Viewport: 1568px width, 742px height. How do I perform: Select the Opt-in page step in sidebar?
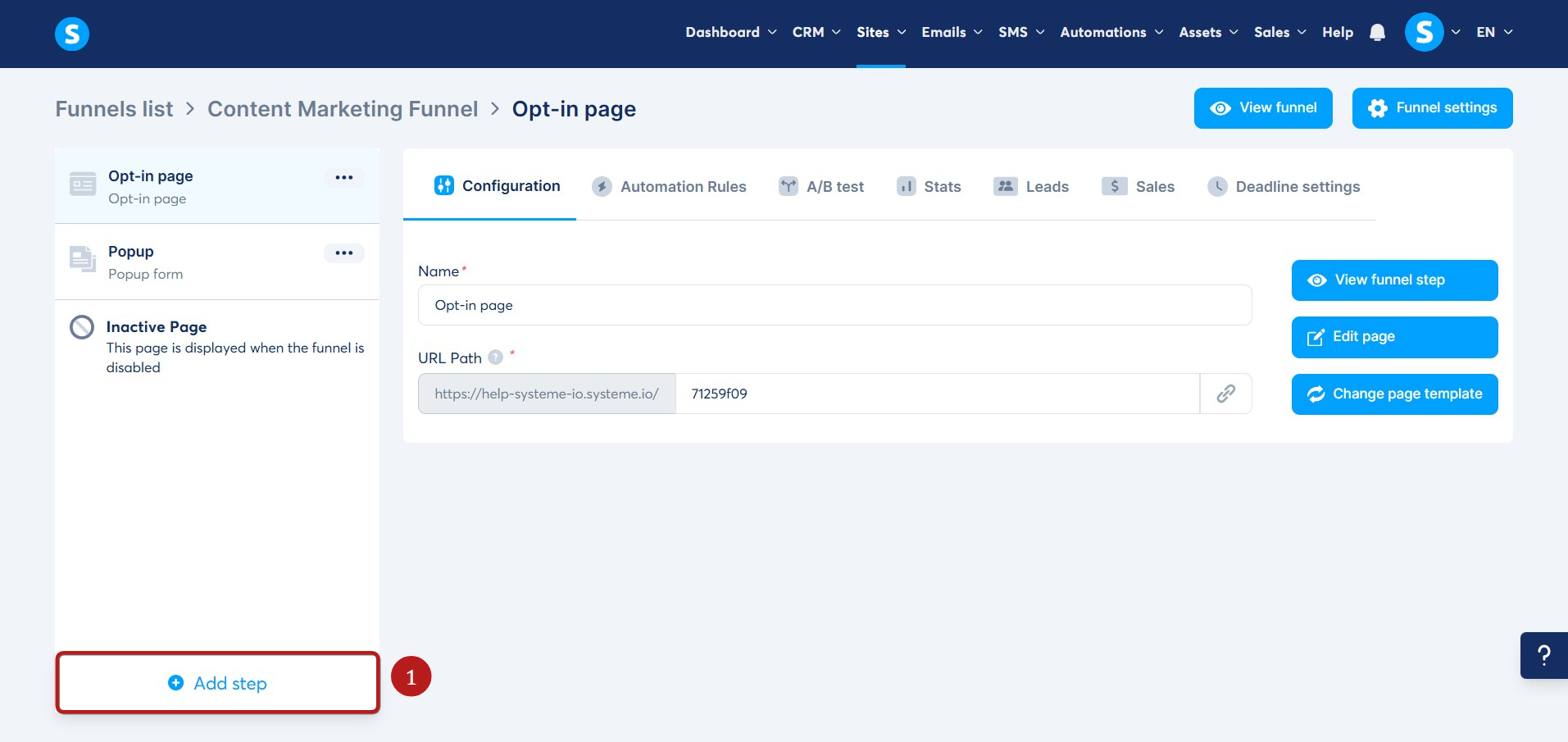(x=217, y=186)
